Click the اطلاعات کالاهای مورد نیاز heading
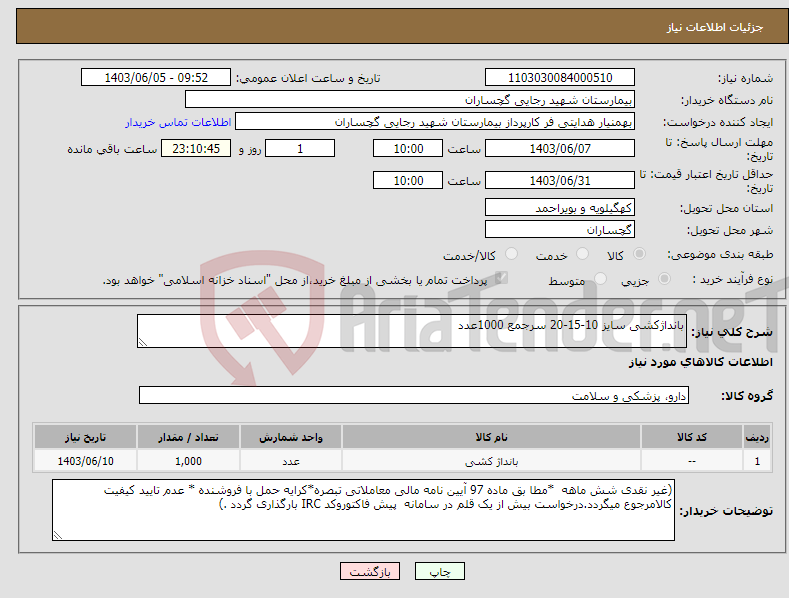This screenshot has height=598, width=789. point(700,362)
